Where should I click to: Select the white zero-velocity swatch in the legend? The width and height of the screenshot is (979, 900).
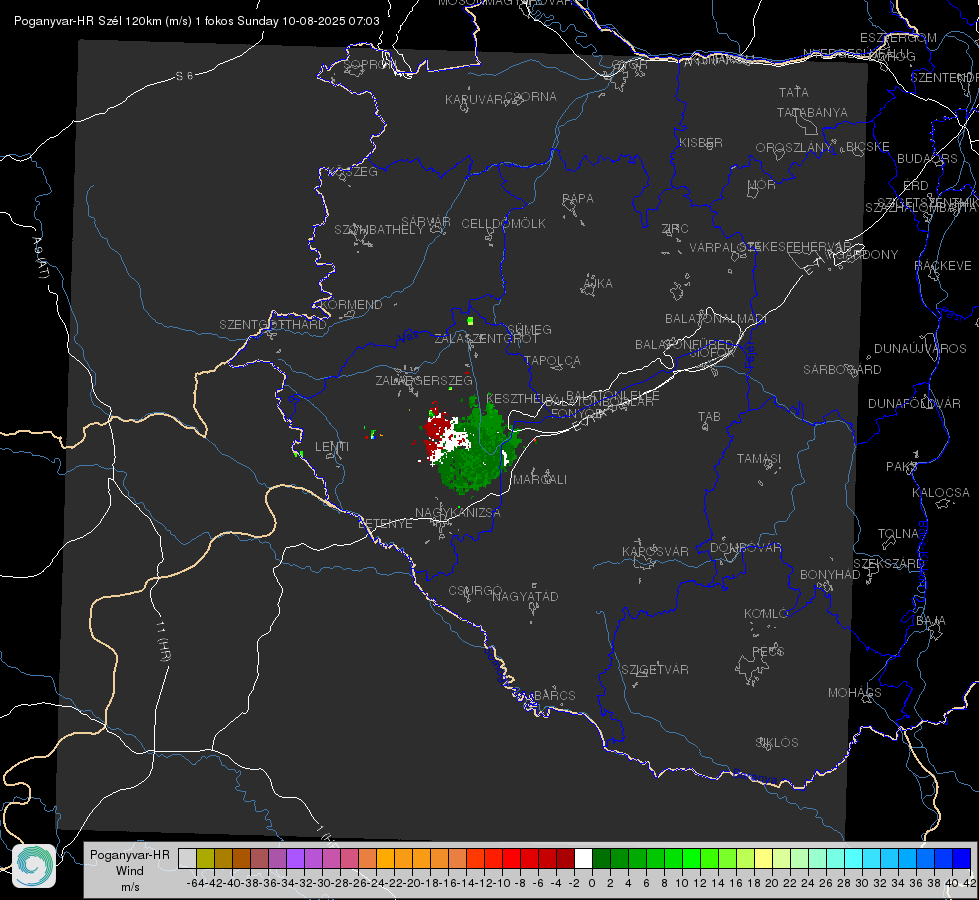(x=583, y=859)
